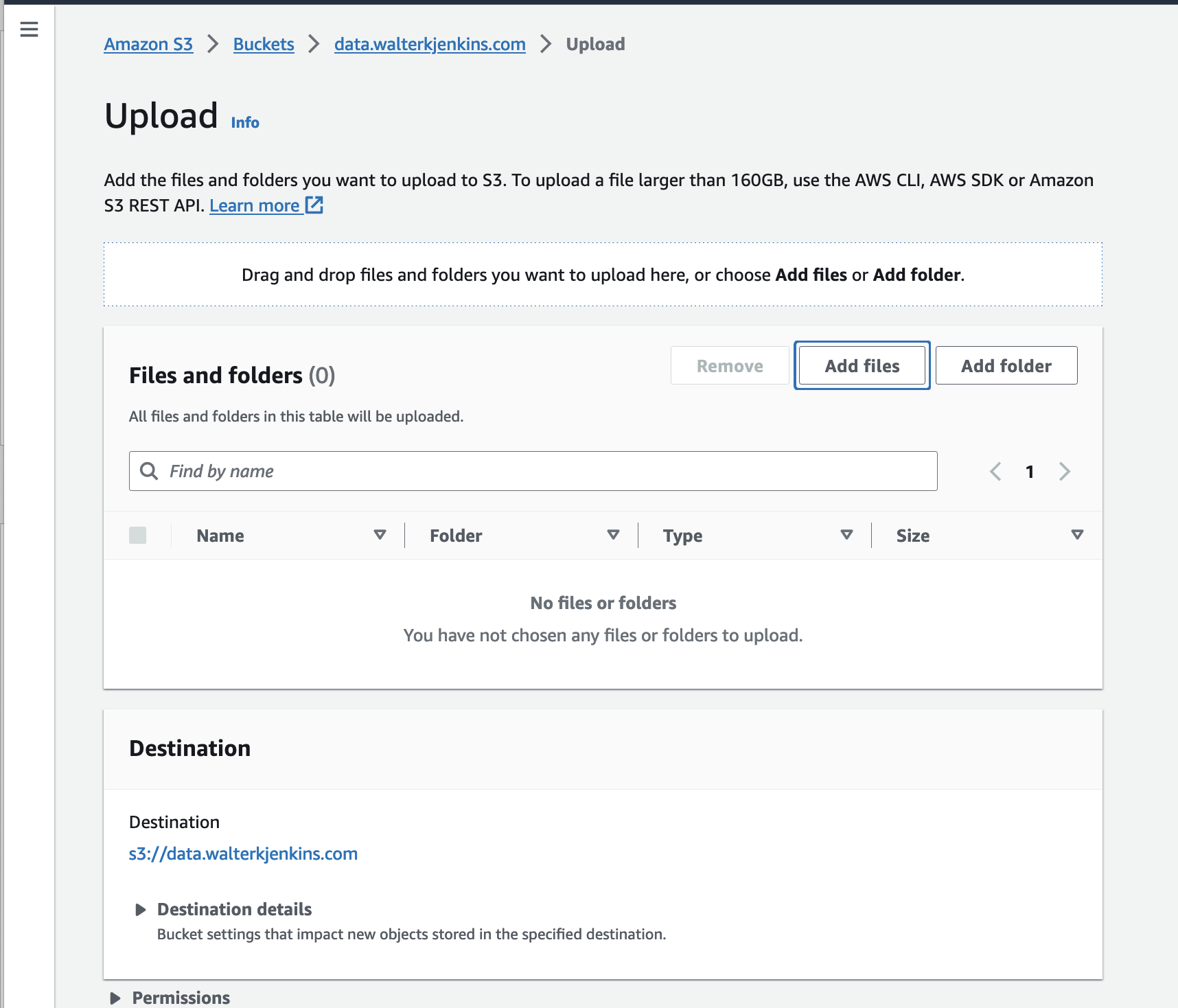
Task: Open the s3://data.walterkjenkins.com destination link
Action: pyautogui.click(x=243, y=854)
